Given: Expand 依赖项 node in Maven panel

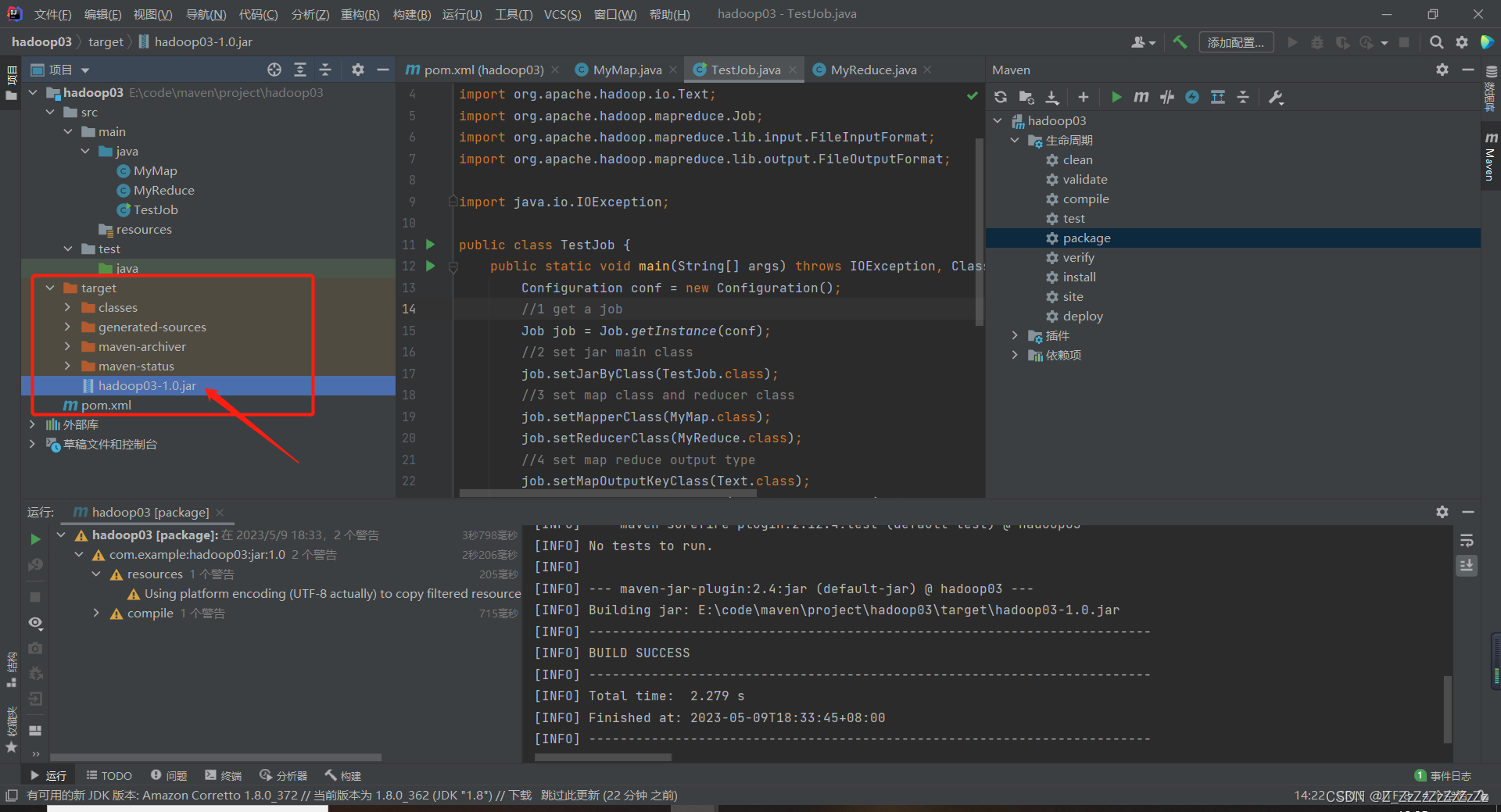Looking at the screenshot, I should [1015, 355].
